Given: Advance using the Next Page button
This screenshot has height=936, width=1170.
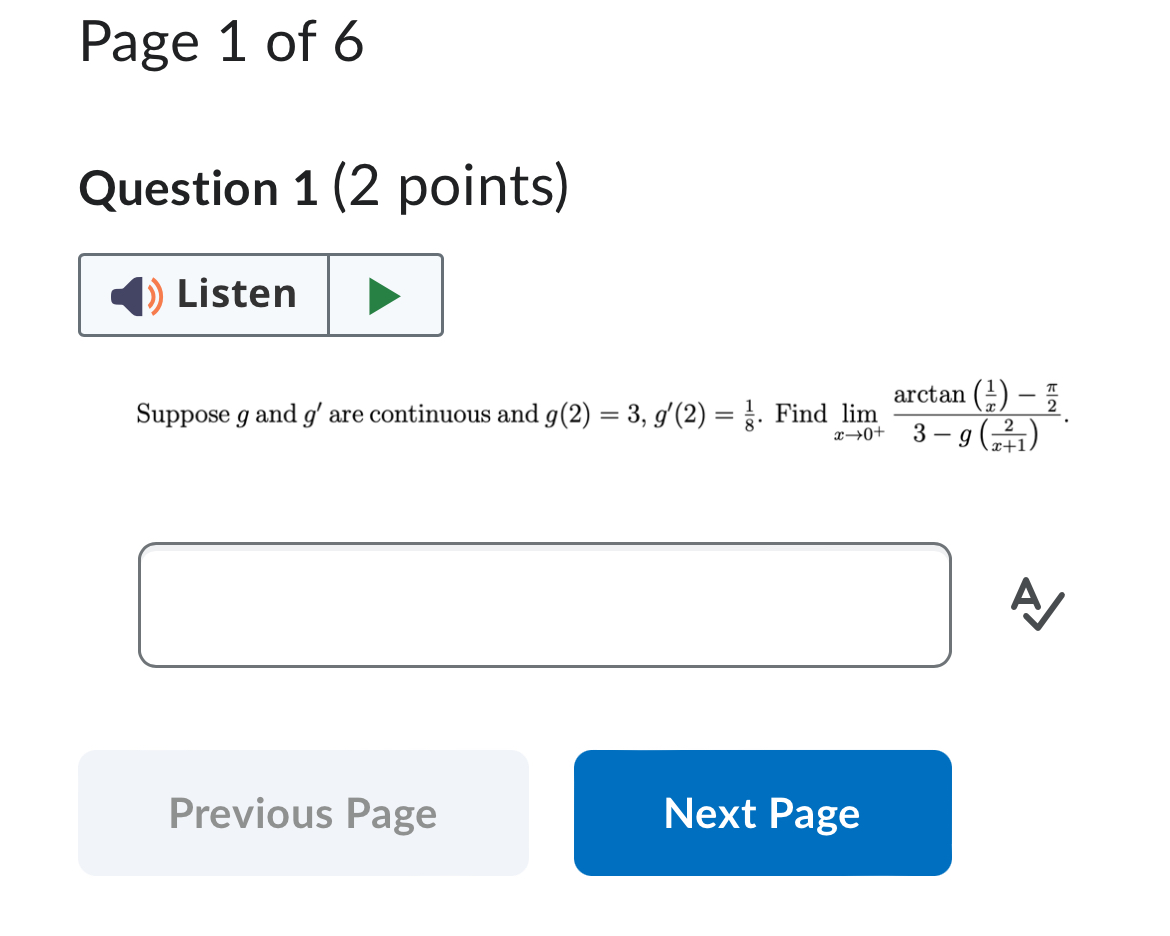Looking at the screenshot, I should pos(762,813).
